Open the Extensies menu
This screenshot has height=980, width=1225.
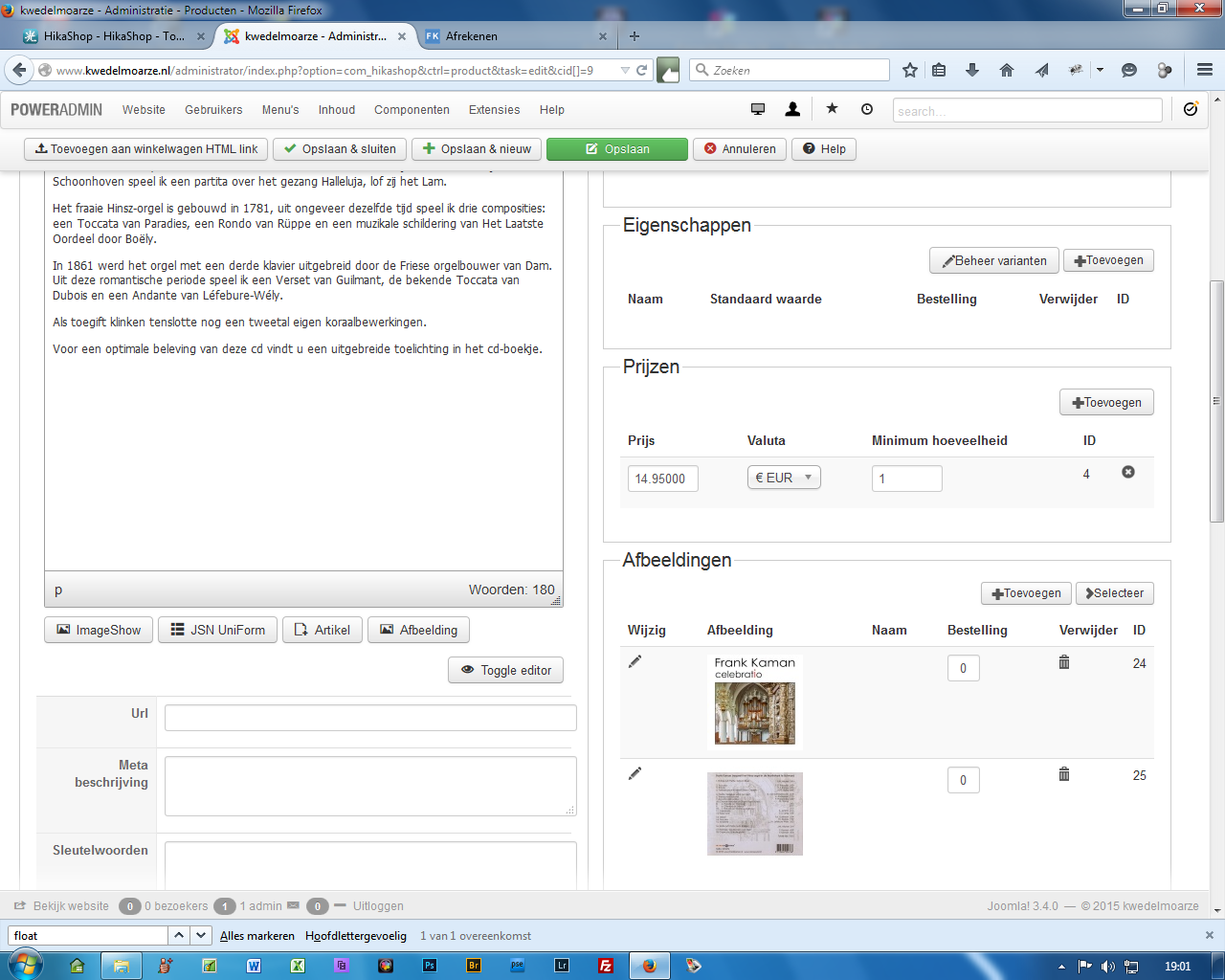[x=495, y=109]
